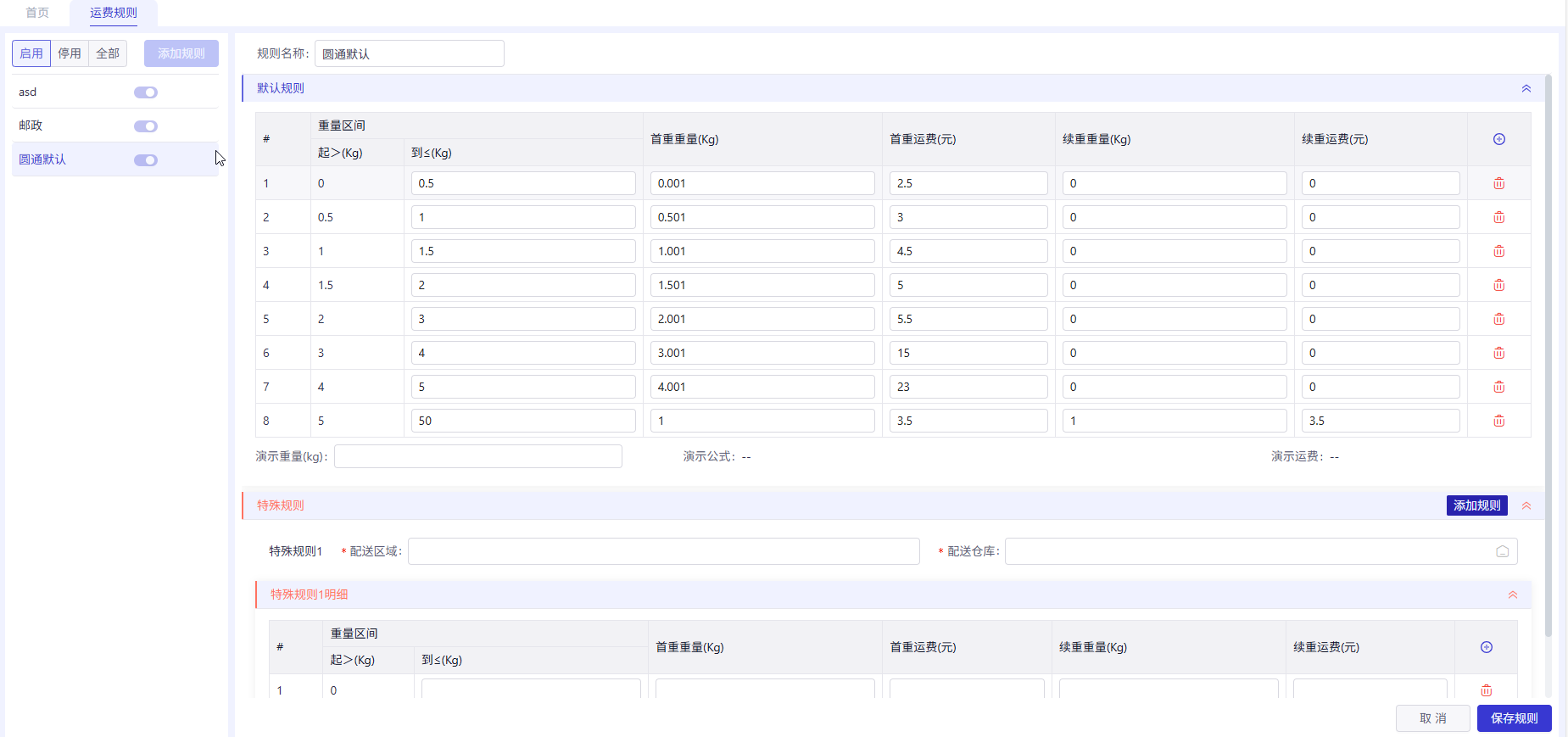Filter rules by 停用
The image size is (1568, 737).
click(x=70, y=53)
